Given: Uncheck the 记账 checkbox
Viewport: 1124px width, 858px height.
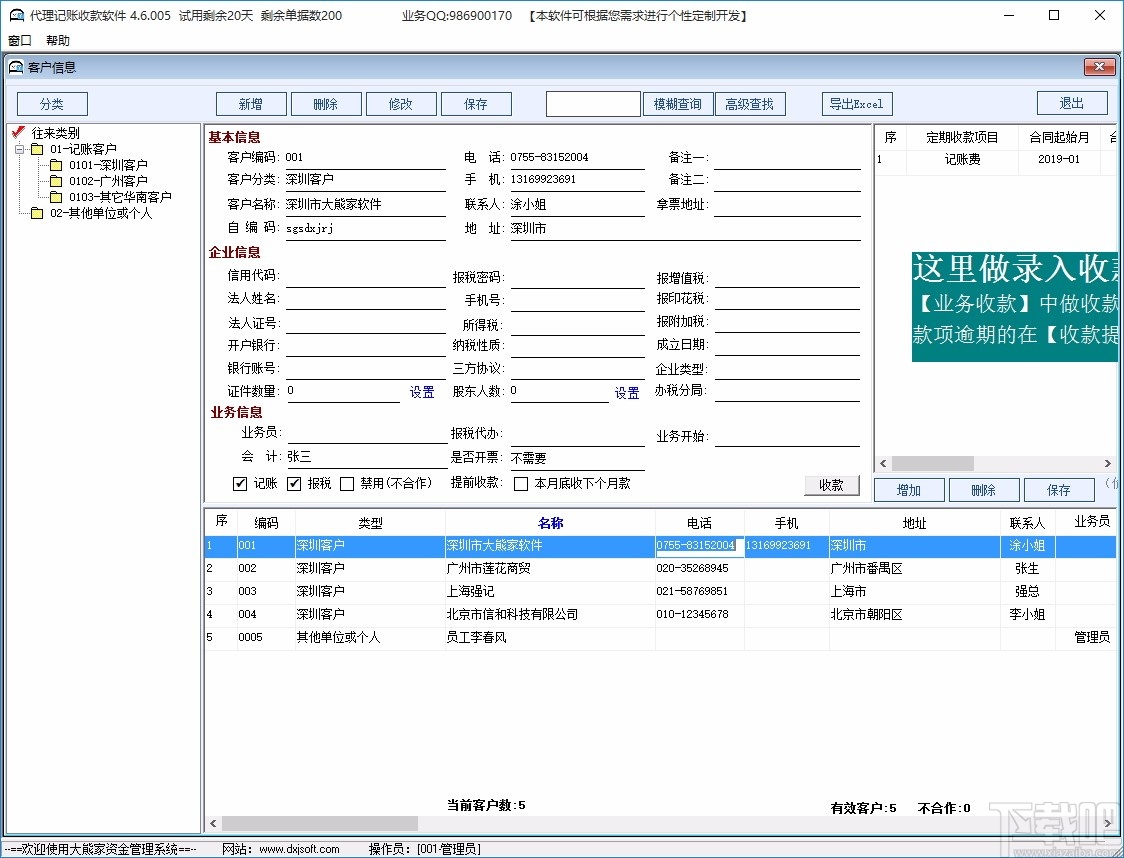Looking at the screenshot, I should [240, 483].
